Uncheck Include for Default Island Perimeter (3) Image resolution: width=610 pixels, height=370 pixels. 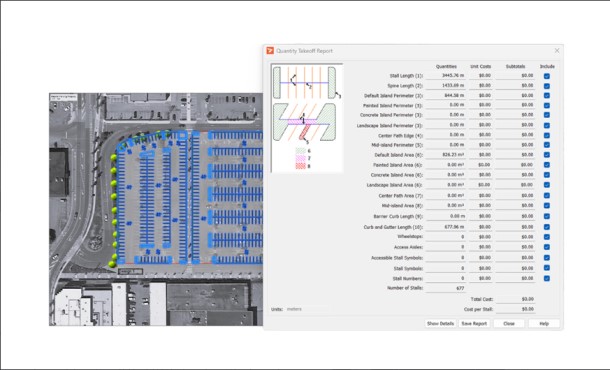coord(547,96)
